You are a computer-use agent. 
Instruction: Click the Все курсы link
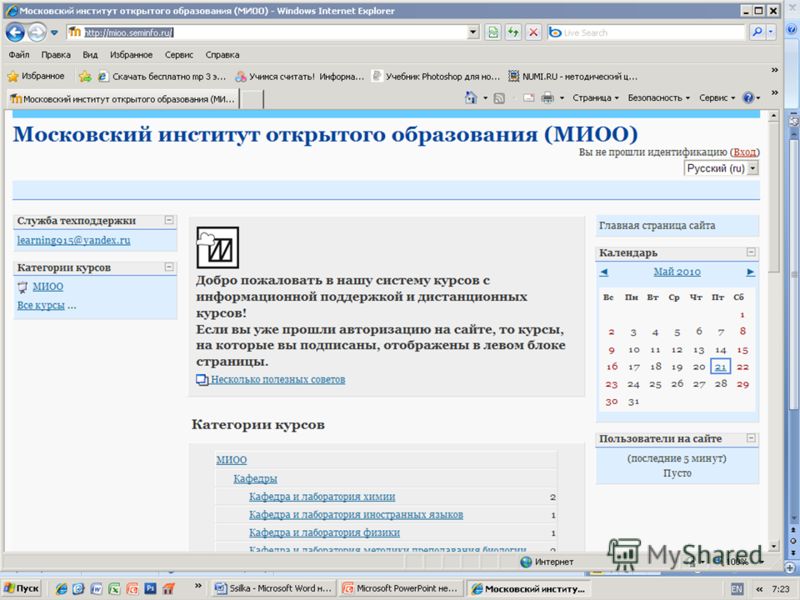click(x=41, y=306)
